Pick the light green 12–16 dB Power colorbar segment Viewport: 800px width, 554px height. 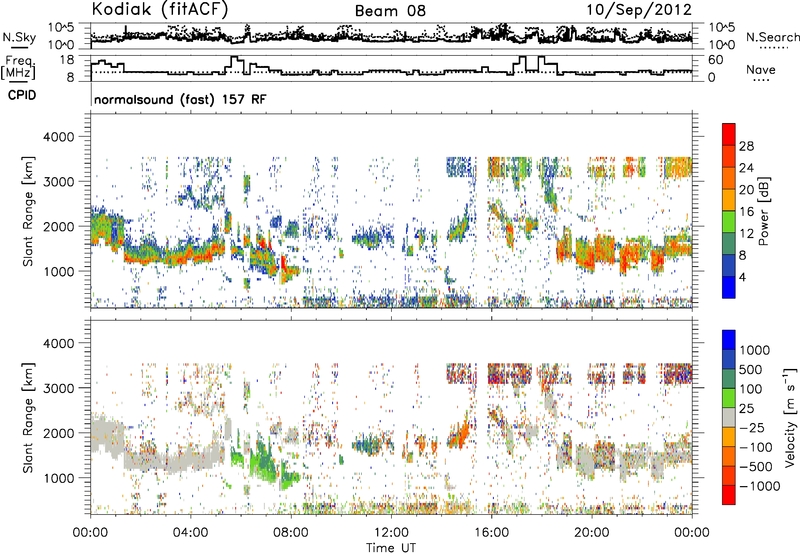click(x=729, y=221)
